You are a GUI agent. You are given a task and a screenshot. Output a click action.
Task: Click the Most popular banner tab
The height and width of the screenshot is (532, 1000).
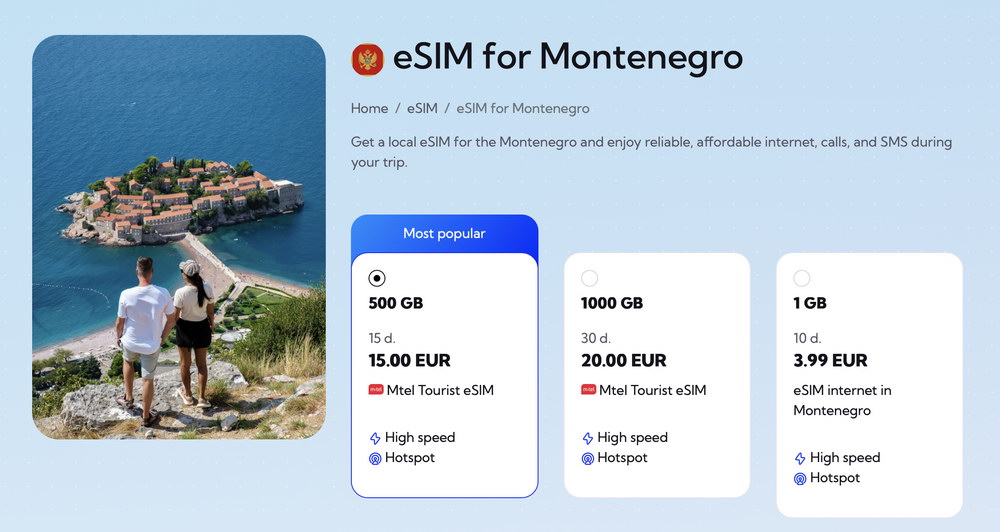(444, 234)
